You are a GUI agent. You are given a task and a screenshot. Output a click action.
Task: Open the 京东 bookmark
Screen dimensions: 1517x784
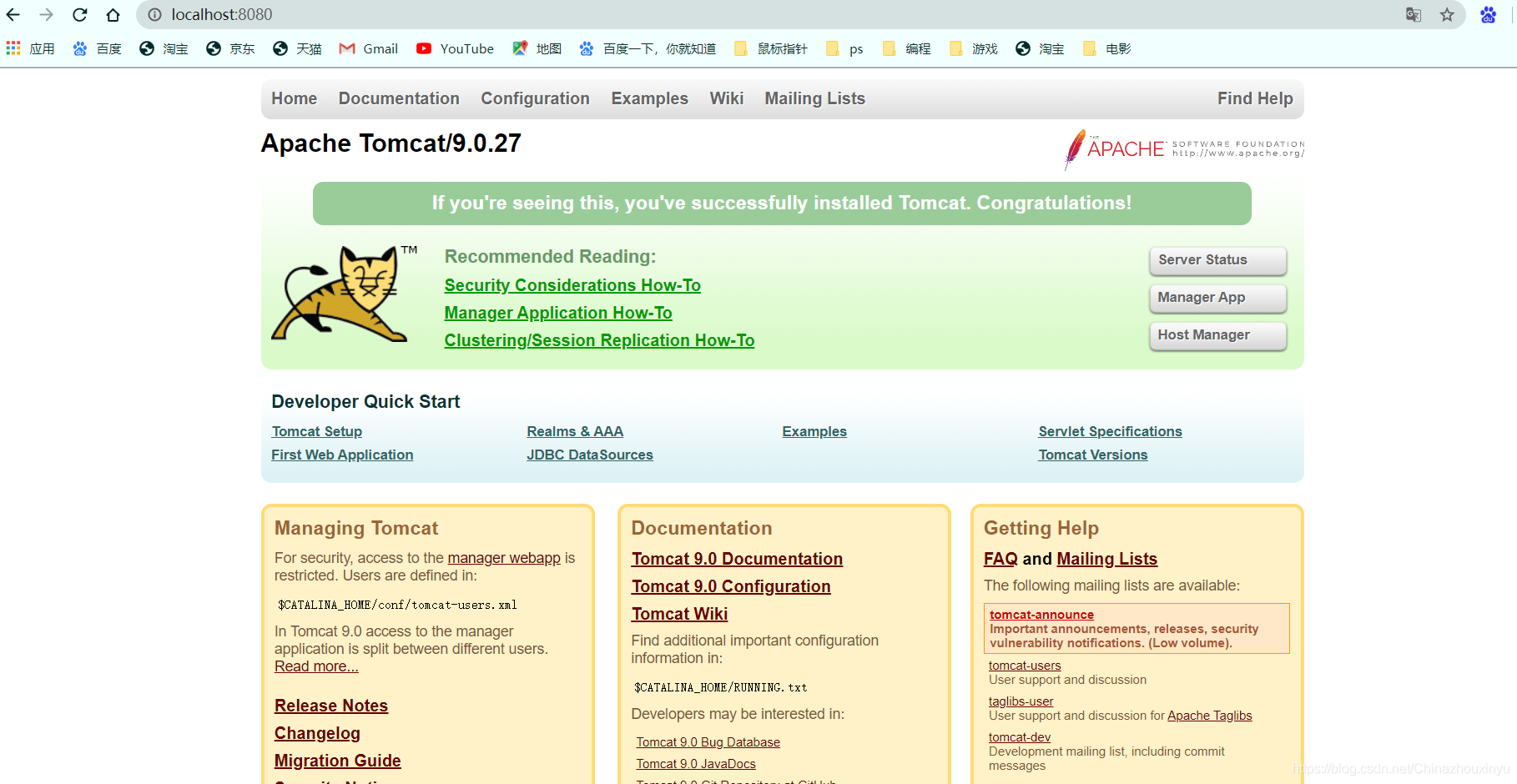(231, 49)
